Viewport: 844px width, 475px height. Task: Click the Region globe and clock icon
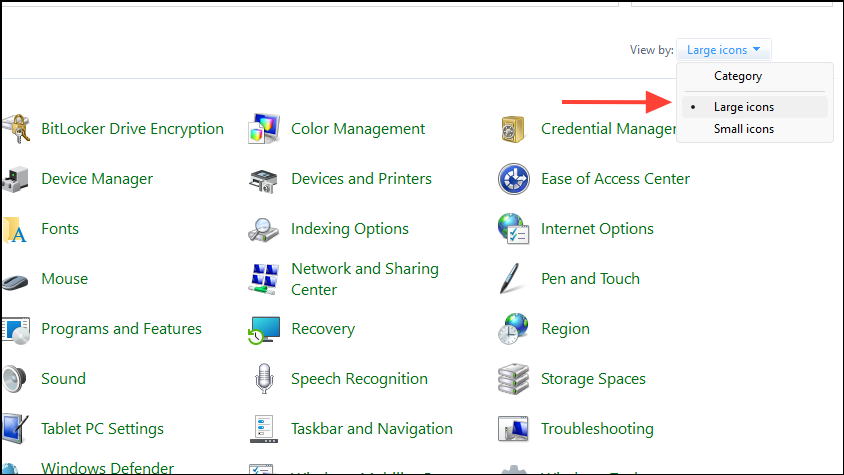[513, 329]
